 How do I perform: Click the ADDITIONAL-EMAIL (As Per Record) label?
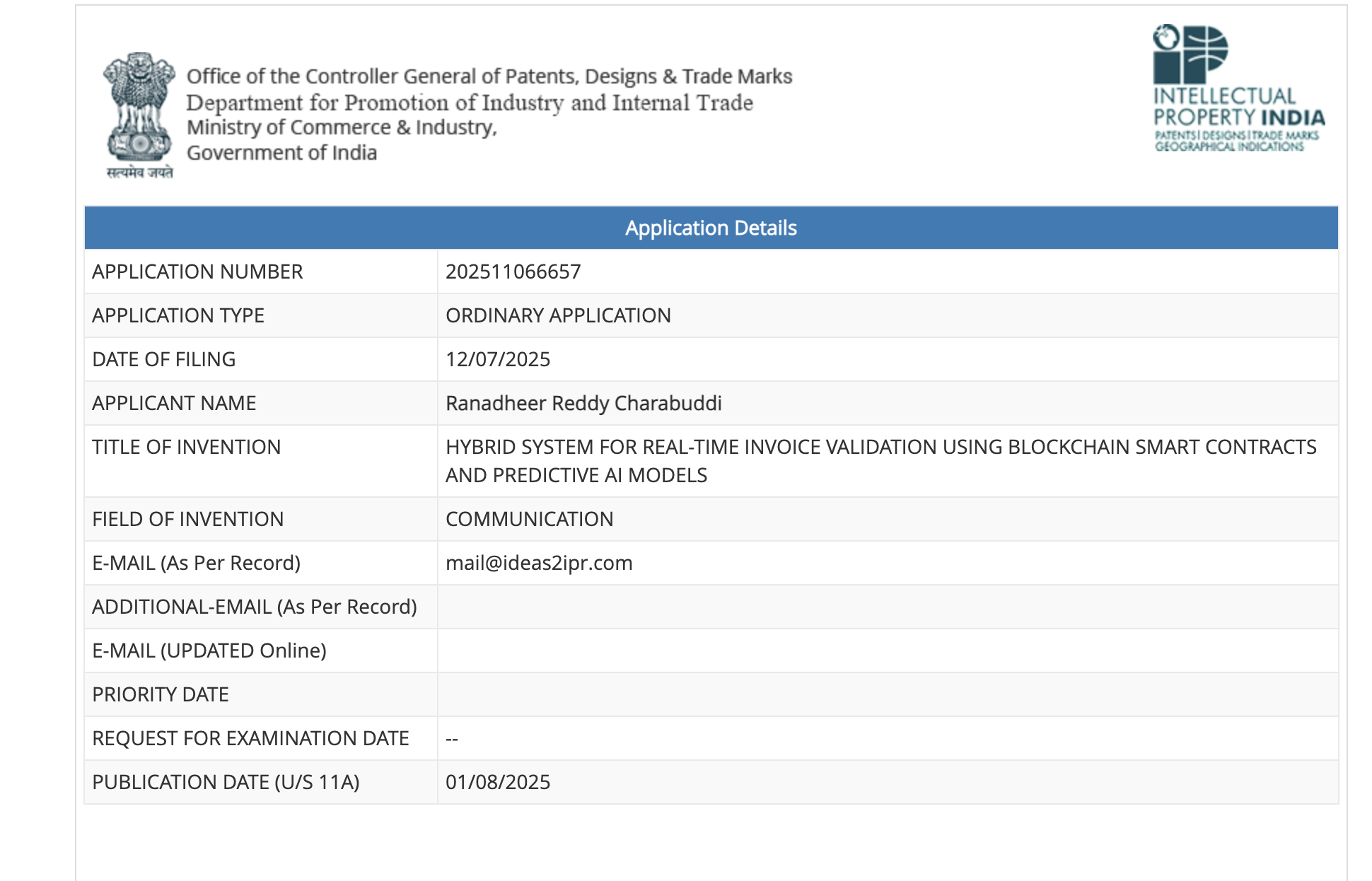click(x=255, y=607)
